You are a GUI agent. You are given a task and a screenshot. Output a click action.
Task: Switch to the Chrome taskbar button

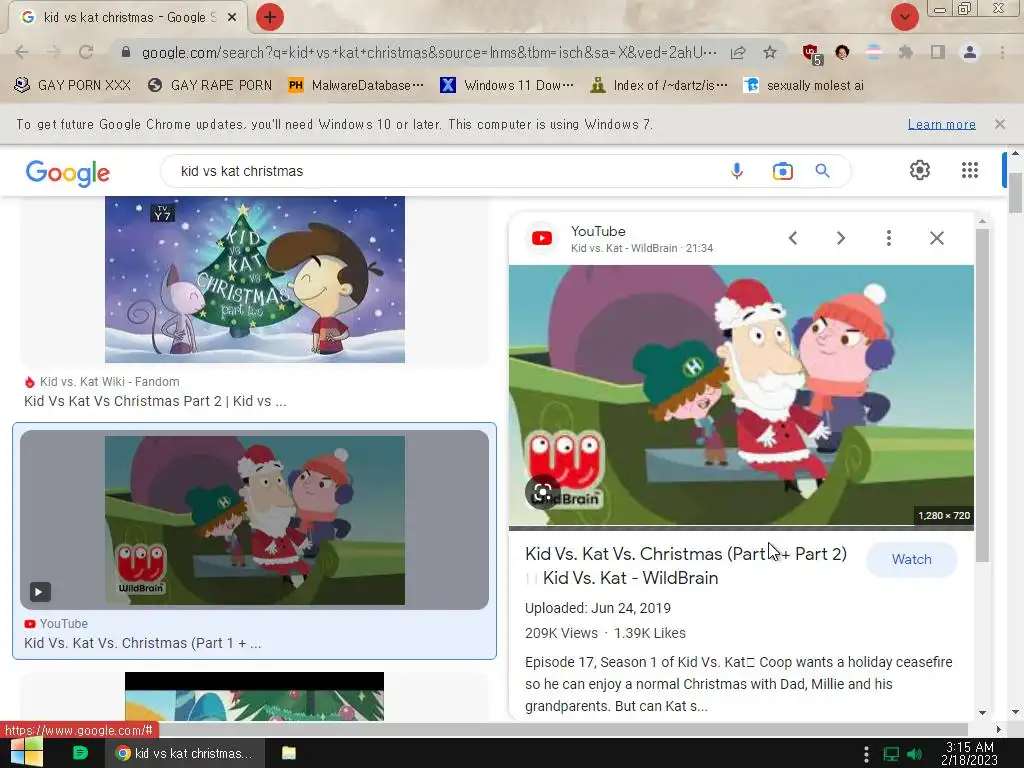click(185, 753)
